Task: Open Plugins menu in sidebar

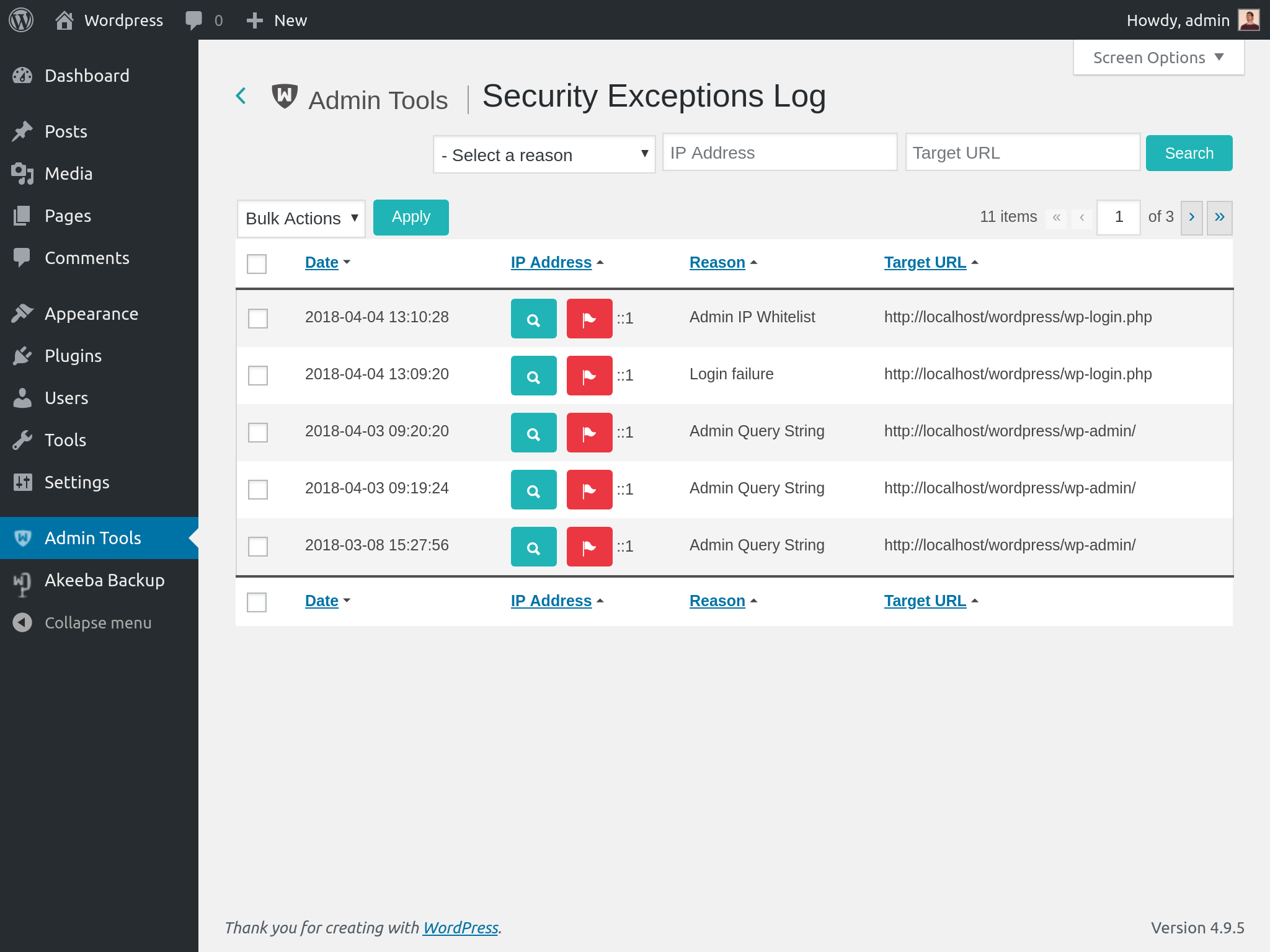Action: 99,356
